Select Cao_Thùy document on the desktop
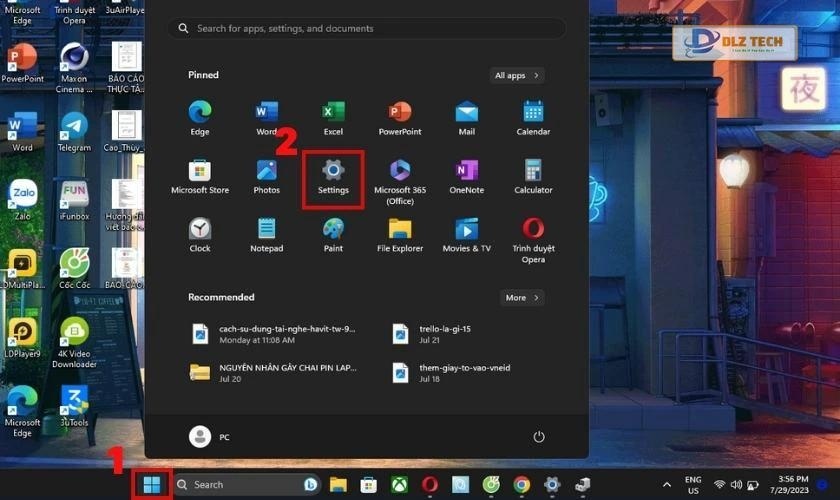 coord(125,132)
